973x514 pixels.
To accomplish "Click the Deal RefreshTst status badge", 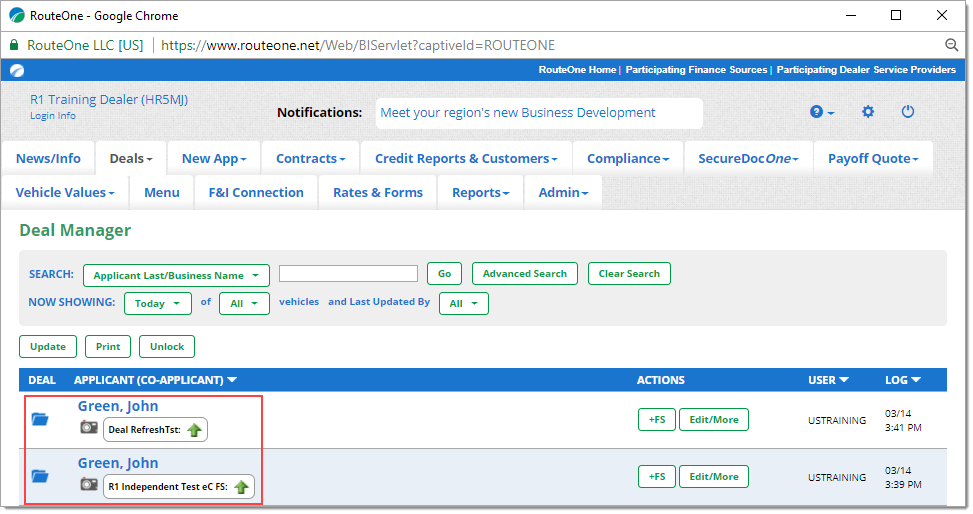I will pyautogui.click(x=155, y=430).
